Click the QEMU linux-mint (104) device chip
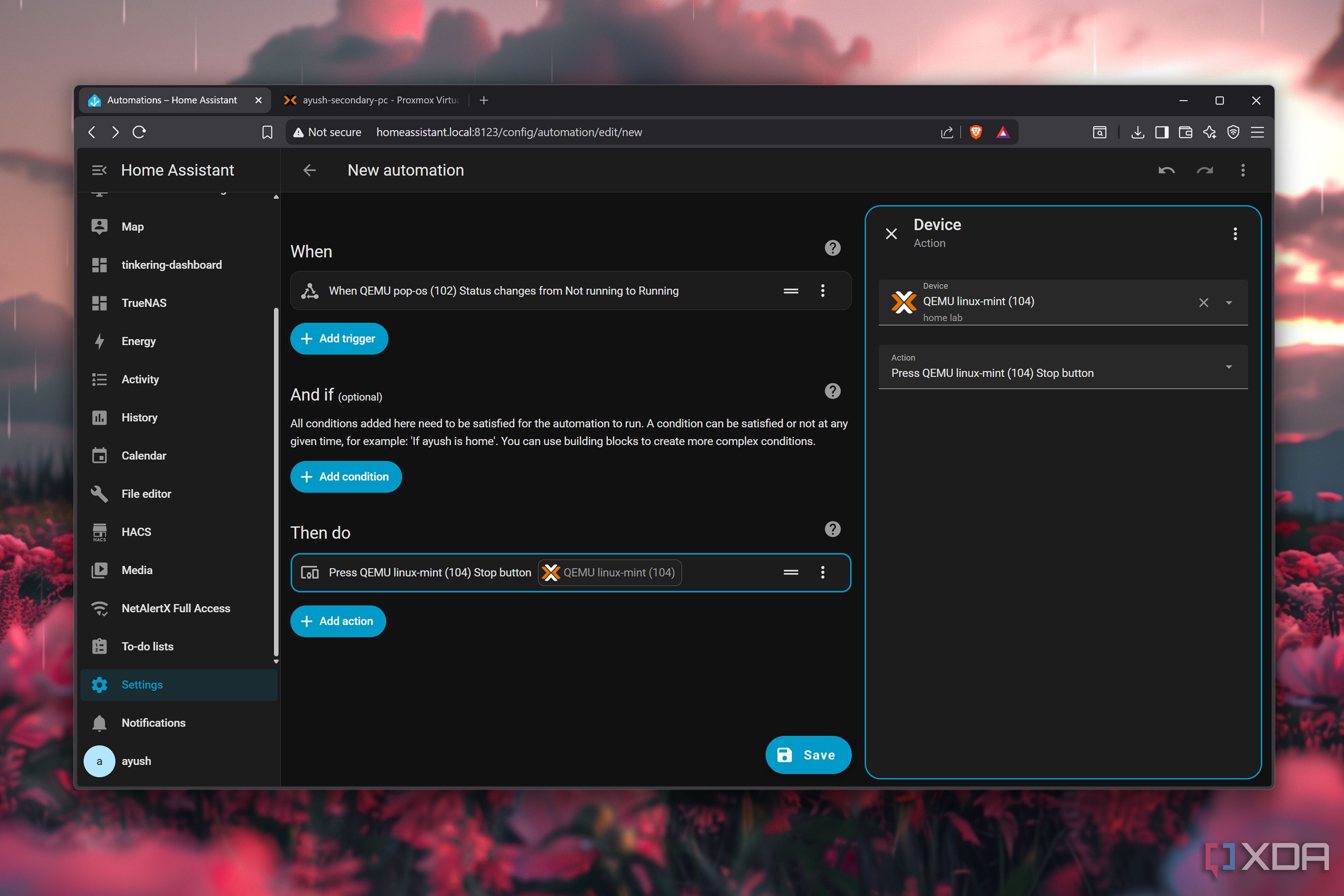Image resolution: width=1344 pixels, height=896 pixels. click(610, 573)
